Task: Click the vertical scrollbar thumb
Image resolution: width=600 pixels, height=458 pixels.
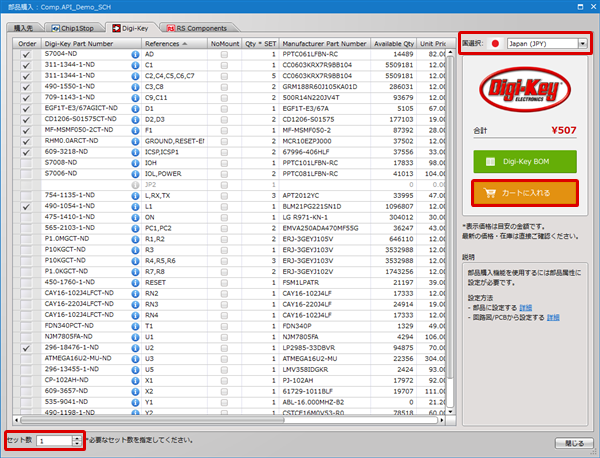Action: point(450,217)
